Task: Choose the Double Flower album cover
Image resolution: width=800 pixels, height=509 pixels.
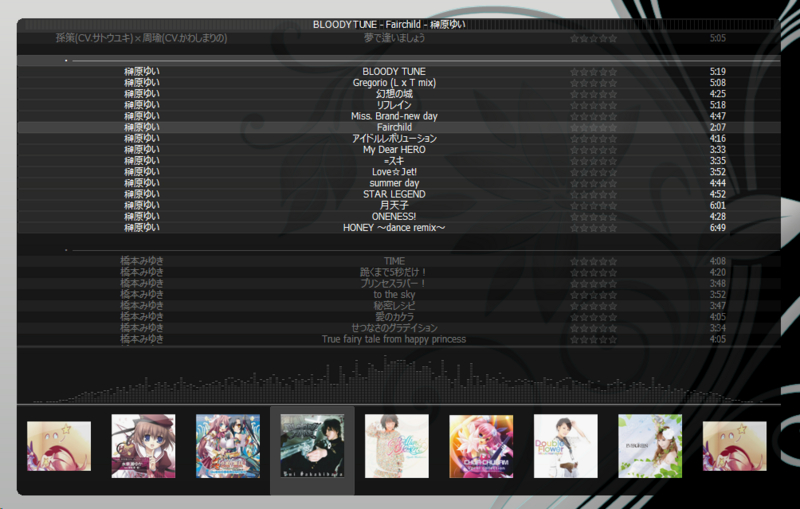Action: (565, 446)
